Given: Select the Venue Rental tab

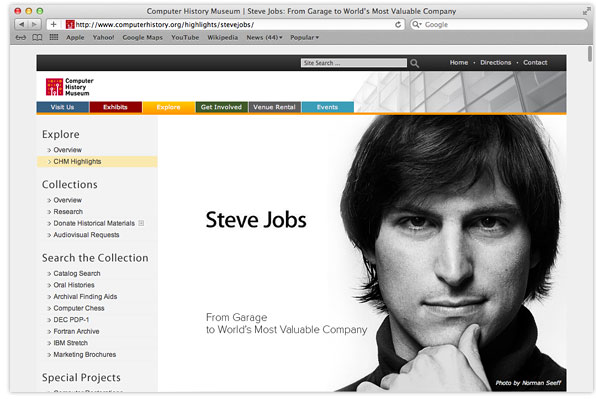Looking at the screenshot, I should [274, 107].
